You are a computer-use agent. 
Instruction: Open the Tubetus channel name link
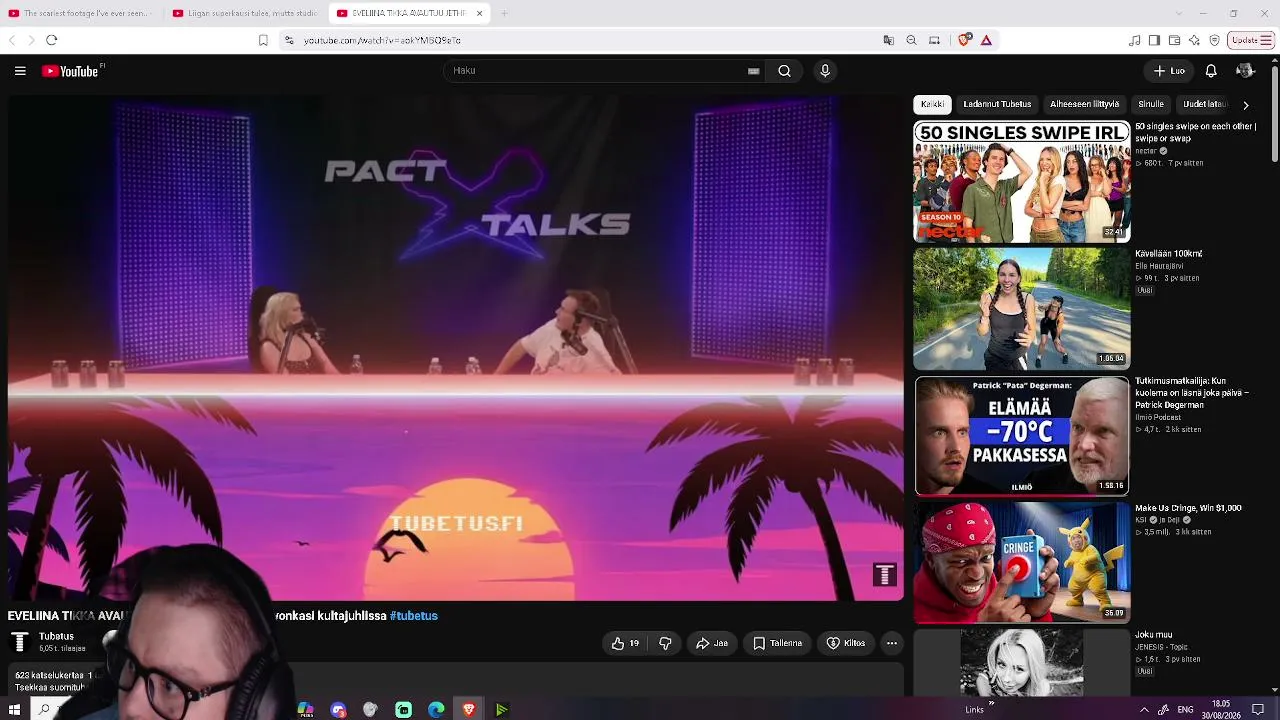[x=56, y=636]
